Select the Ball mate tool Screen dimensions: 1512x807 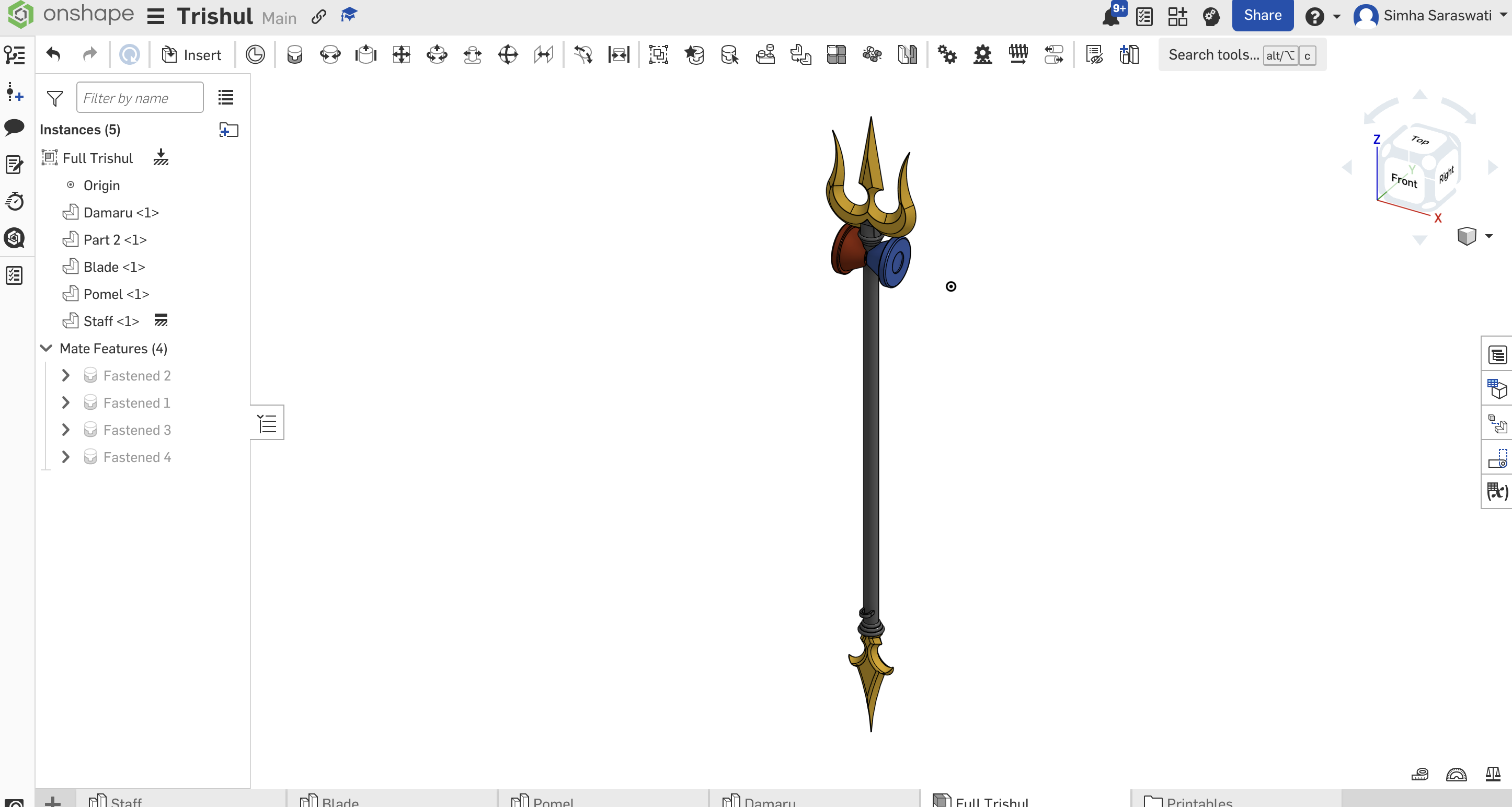point(508,54)
